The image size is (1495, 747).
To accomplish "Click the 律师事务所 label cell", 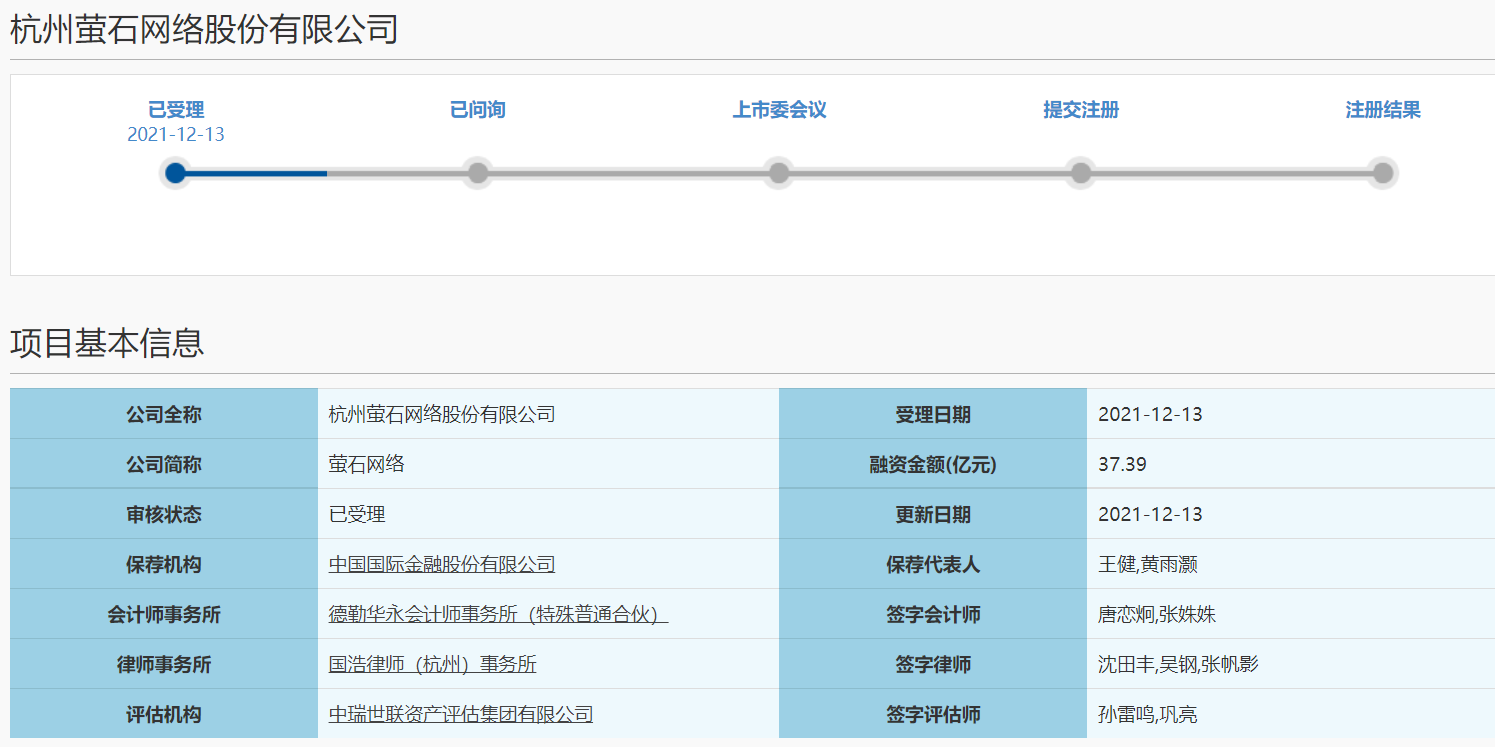I will point(164,664).
